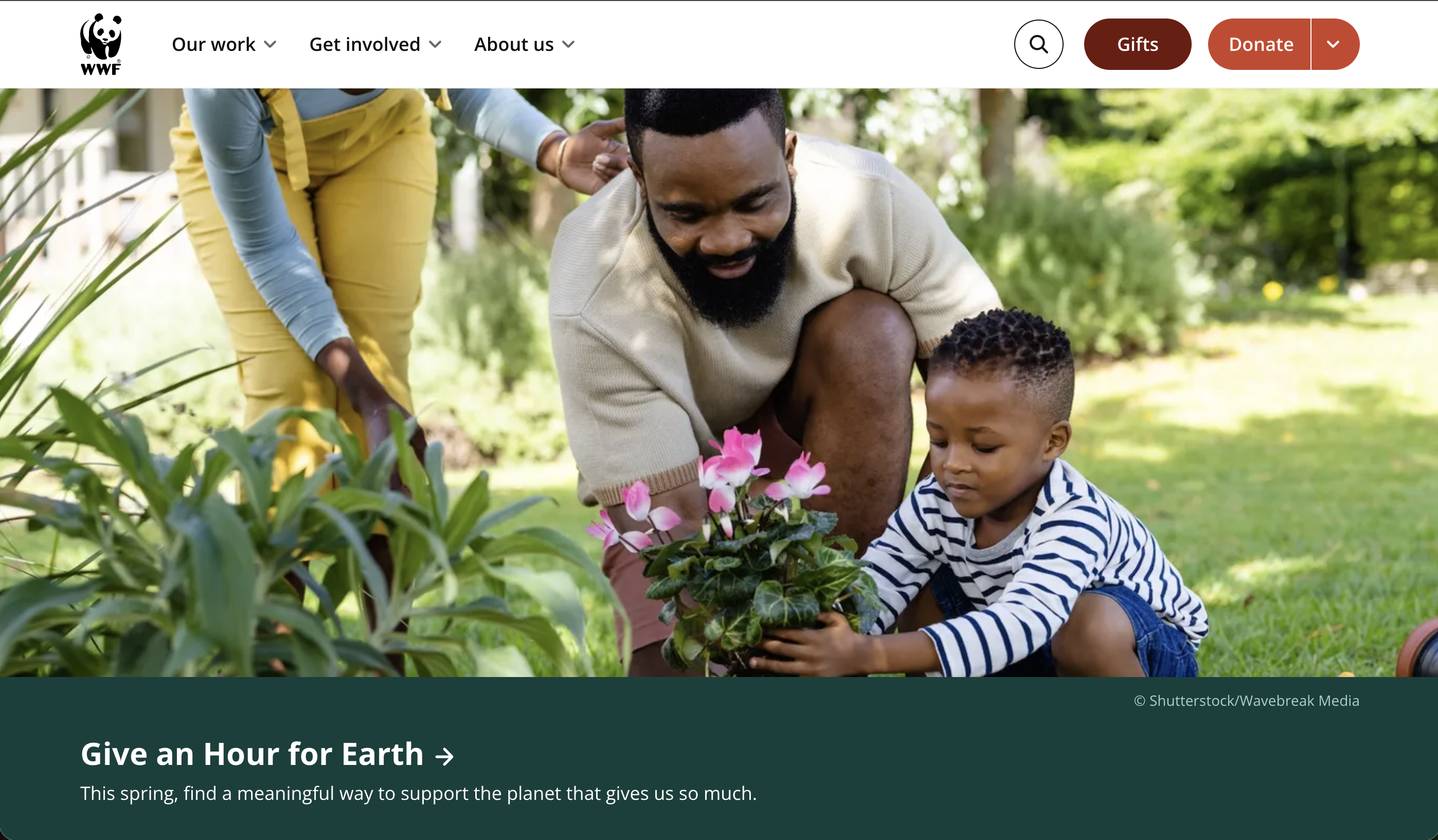Click the Donate button

1260,45
